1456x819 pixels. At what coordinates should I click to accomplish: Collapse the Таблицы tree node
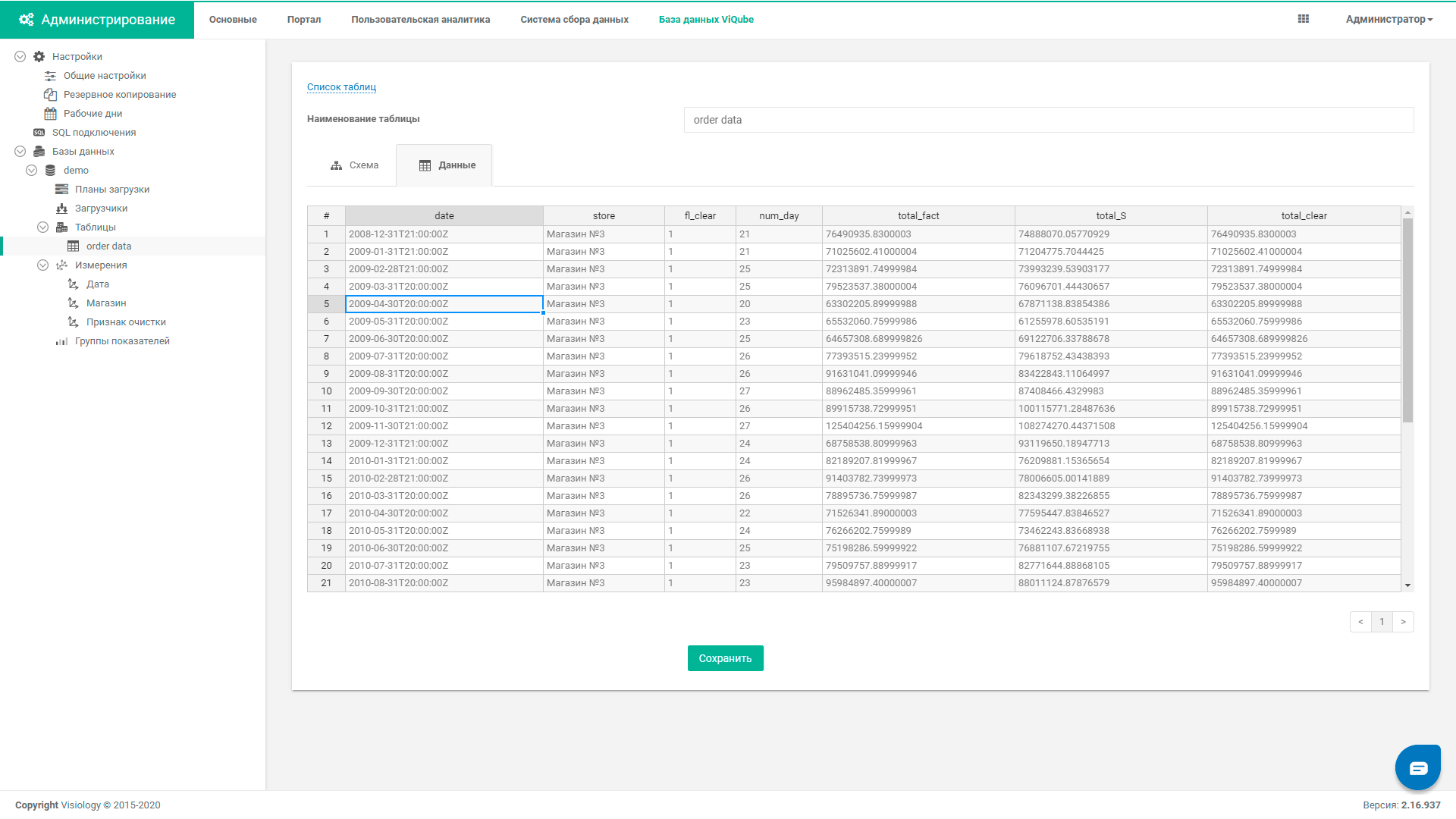(x=43, y=227)
